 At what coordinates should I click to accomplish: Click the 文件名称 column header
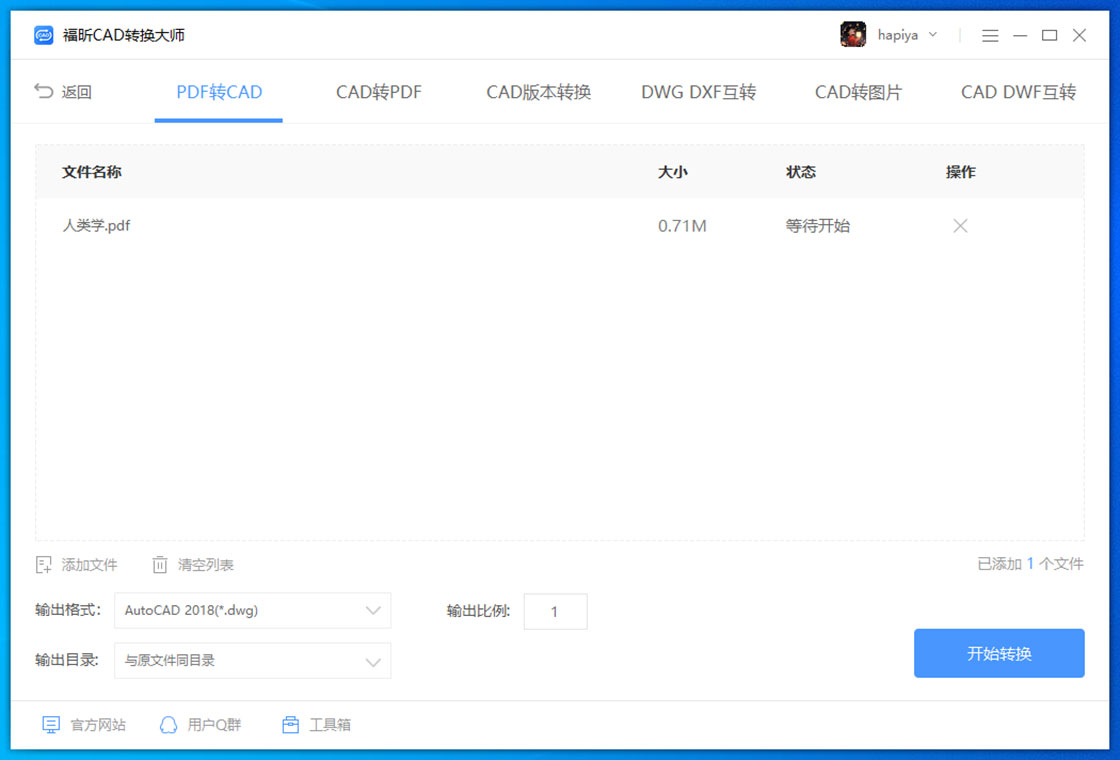point(91,171)
